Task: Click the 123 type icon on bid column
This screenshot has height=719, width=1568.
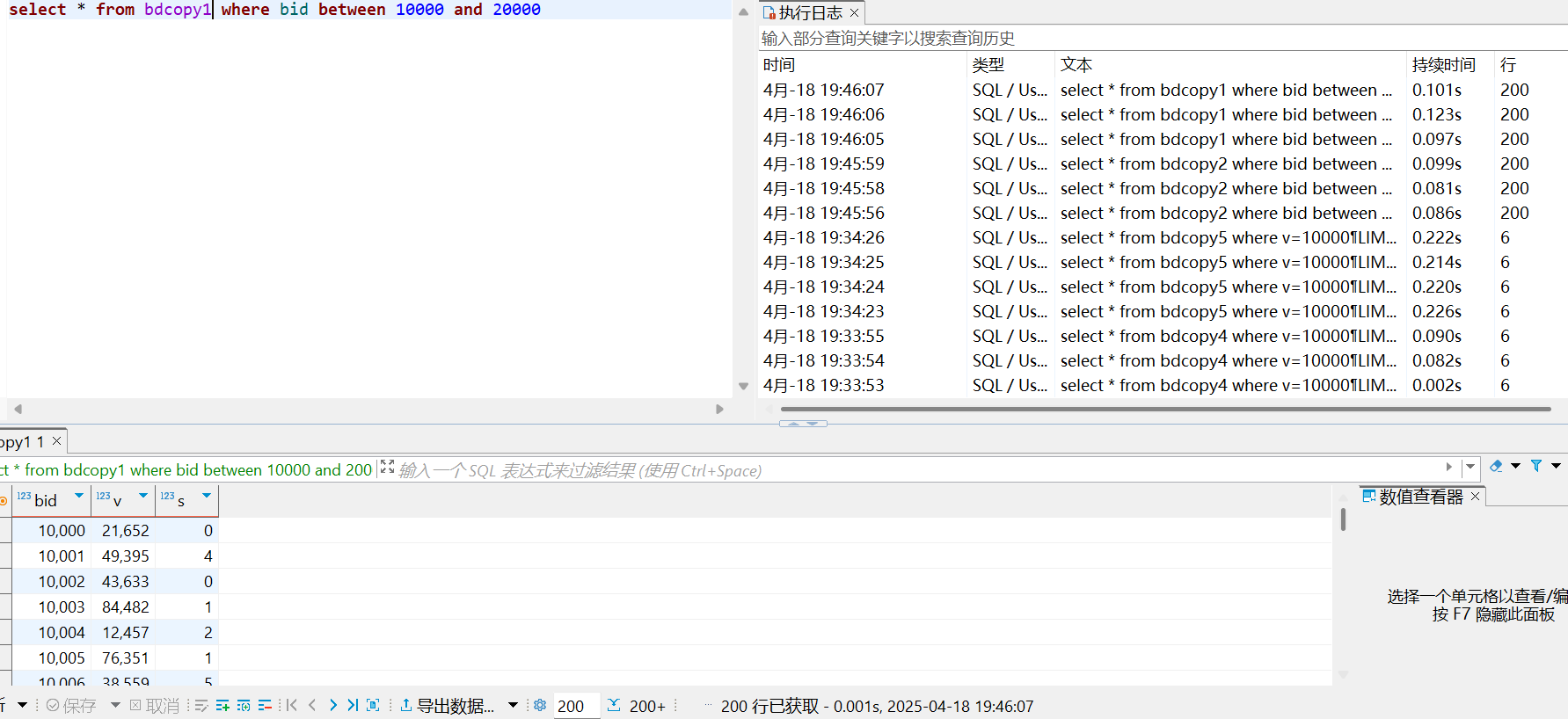Action: [24, 496]
